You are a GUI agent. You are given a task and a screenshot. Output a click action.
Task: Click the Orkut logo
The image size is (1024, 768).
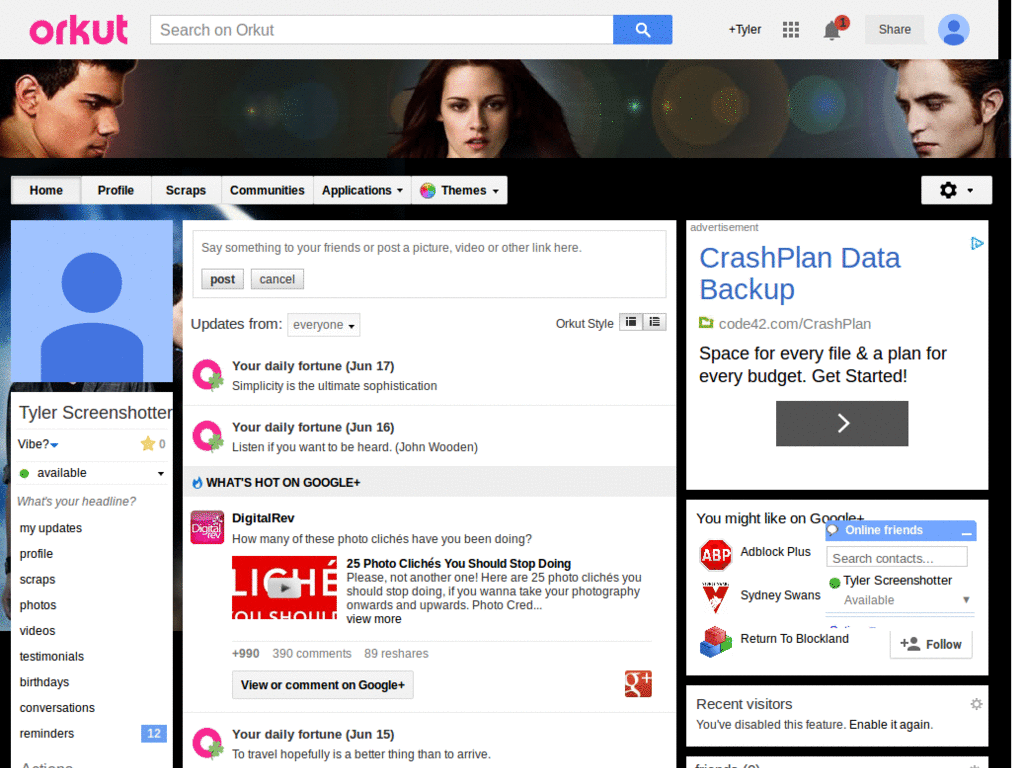point(78,30)
